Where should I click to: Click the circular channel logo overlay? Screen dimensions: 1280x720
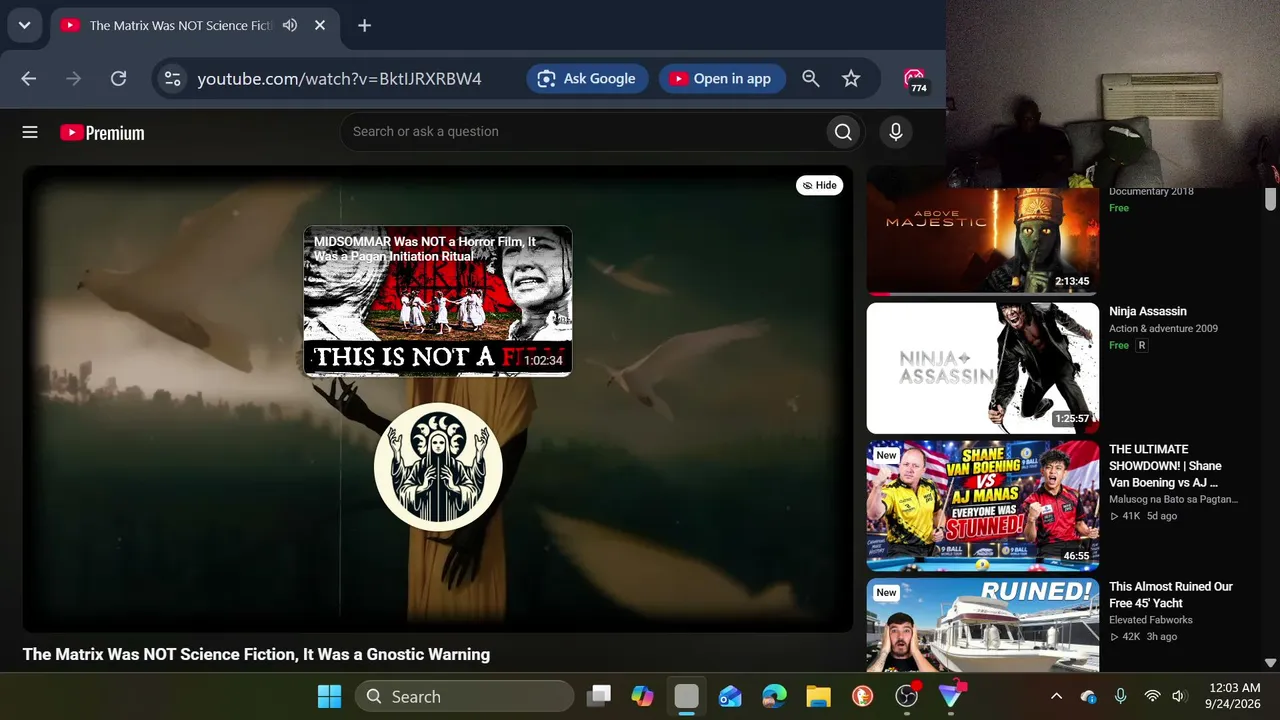(x=438, y=467)
